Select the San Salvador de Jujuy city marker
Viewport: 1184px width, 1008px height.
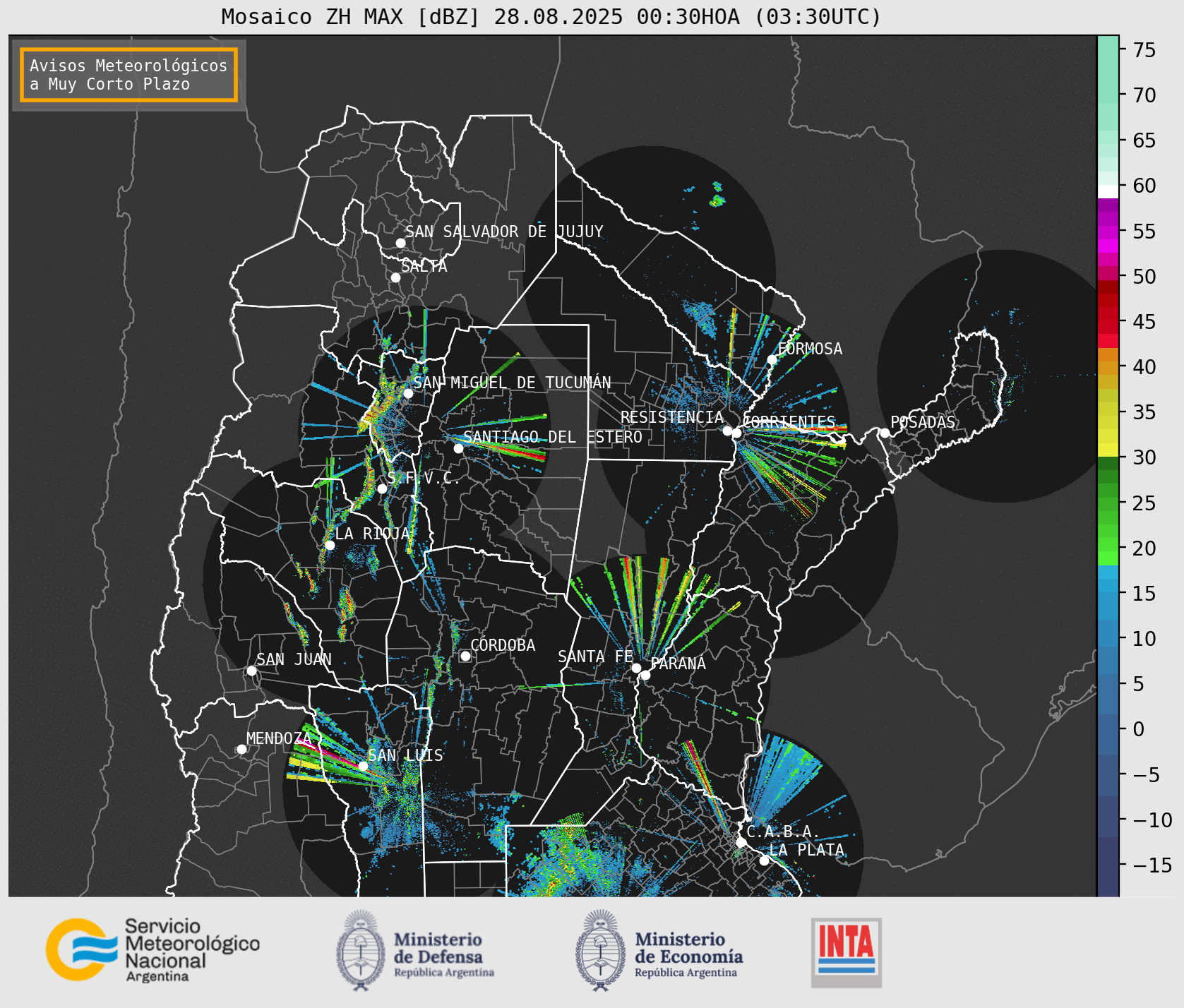[x=400, y=243]
